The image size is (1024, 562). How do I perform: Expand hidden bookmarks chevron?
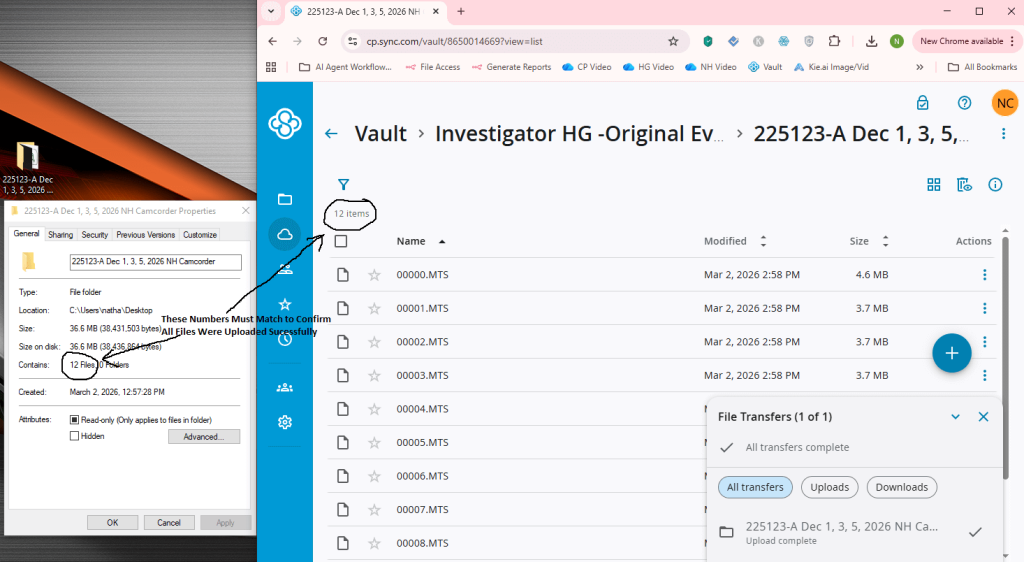click(x=920, y=67)
